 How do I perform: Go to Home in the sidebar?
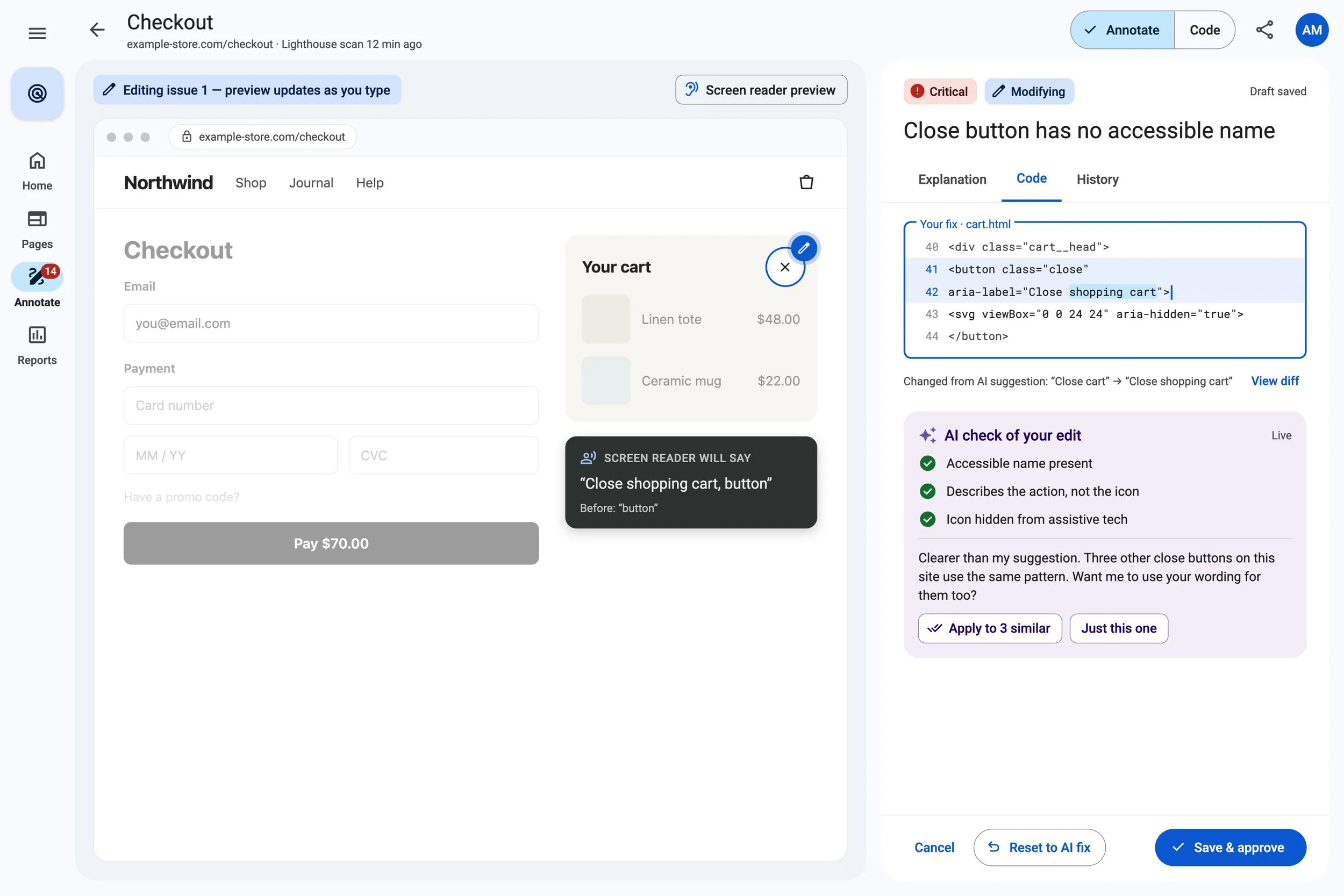point(37,171)
